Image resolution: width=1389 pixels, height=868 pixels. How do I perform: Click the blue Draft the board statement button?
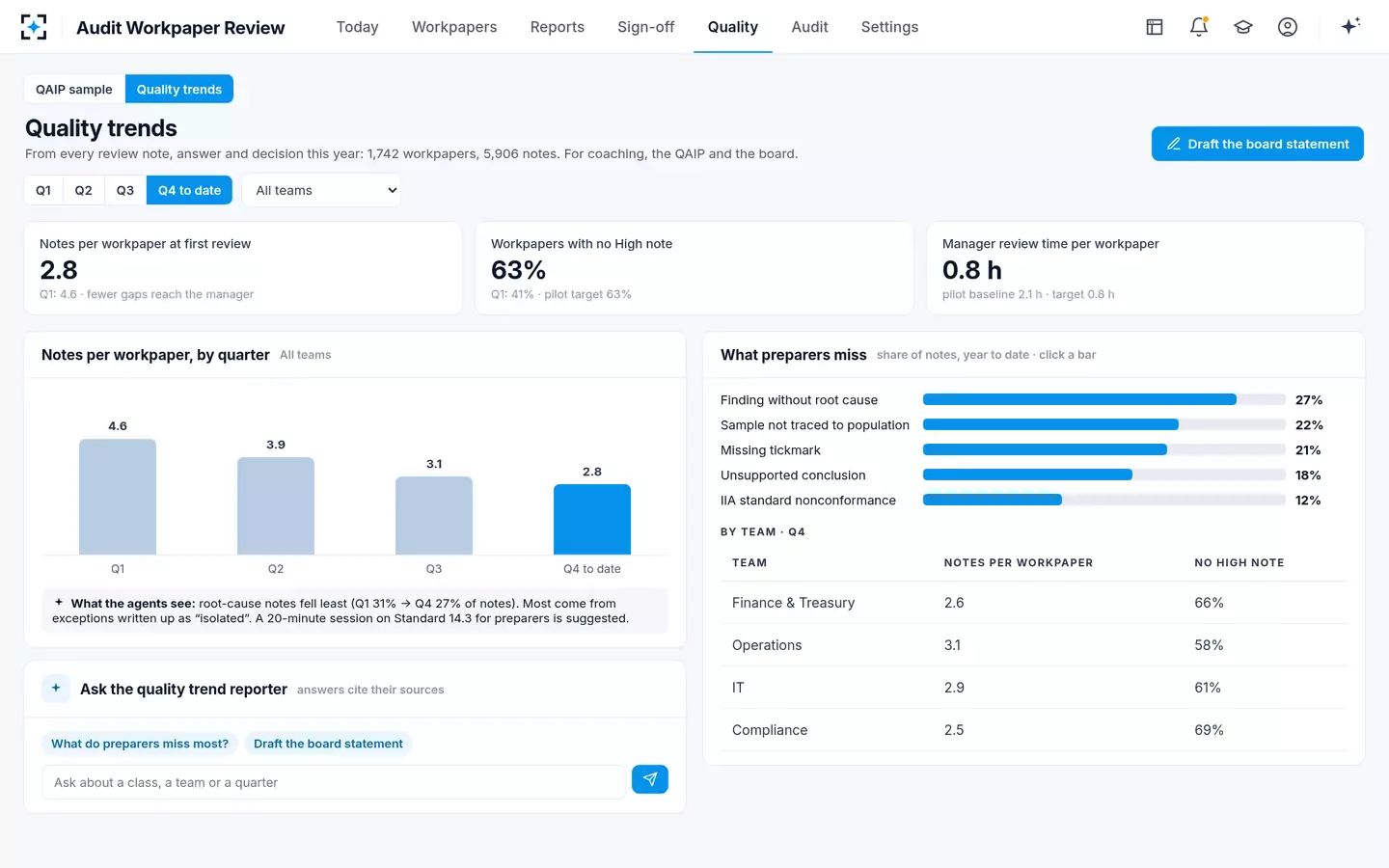(x=1258, y=144)
